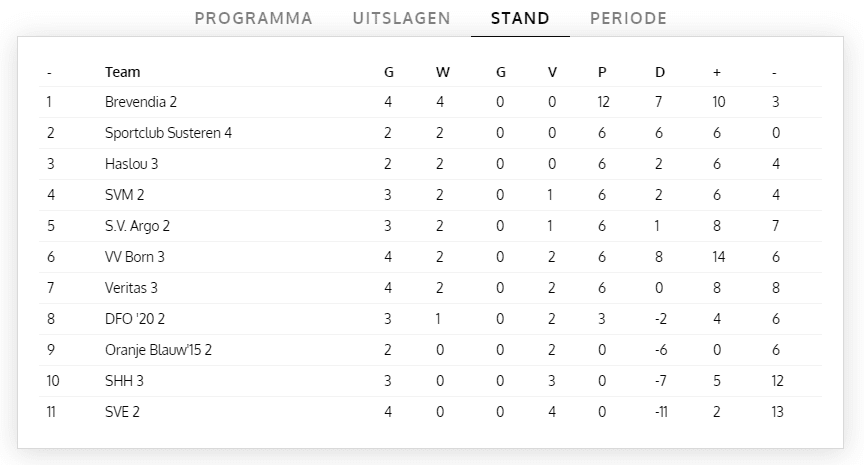Select Oranje Blauw'15 2 team
Image resolution: width=864 pixels, height=465 pixels.
[x=158, y=350]
